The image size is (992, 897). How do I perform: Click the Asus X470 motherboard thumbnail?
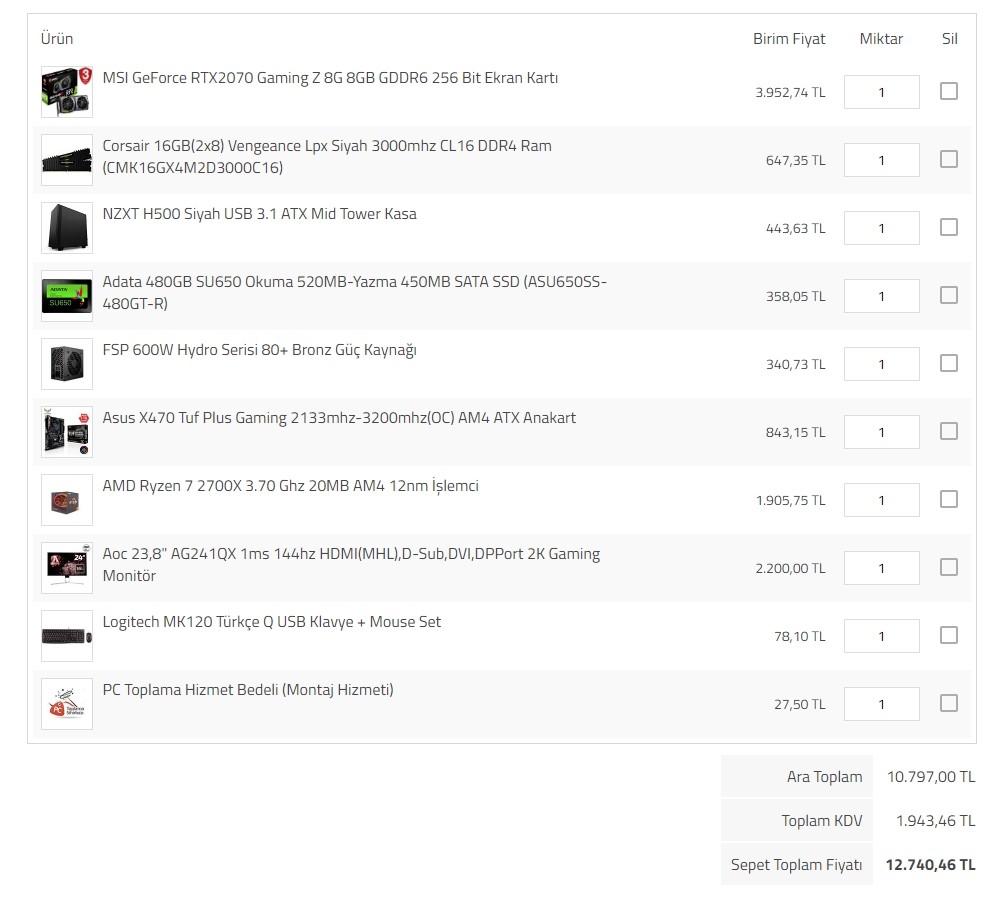click(x=67, y=432)
